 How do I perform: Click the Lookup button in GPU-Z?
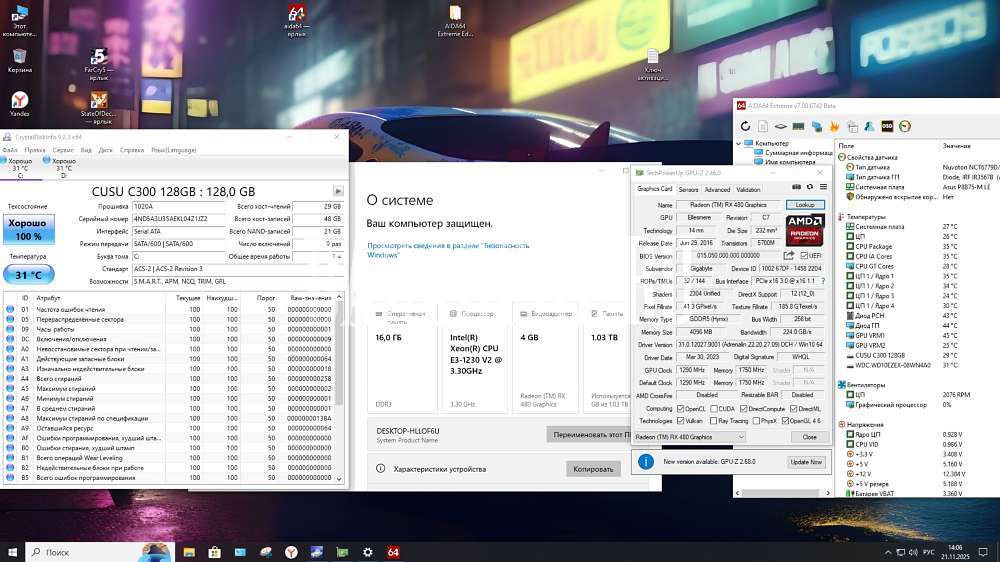tap(805, 204)
